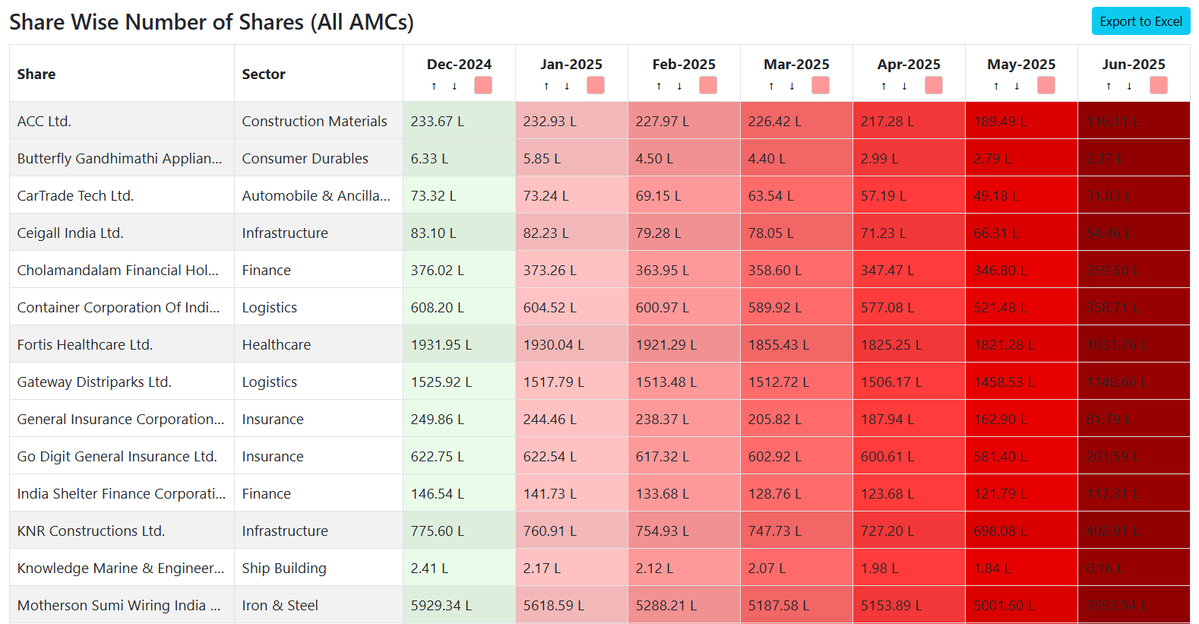Select Fortis Healthcare Ltd. share name
The image size is (1199, 624).
[x=85, y=345]
